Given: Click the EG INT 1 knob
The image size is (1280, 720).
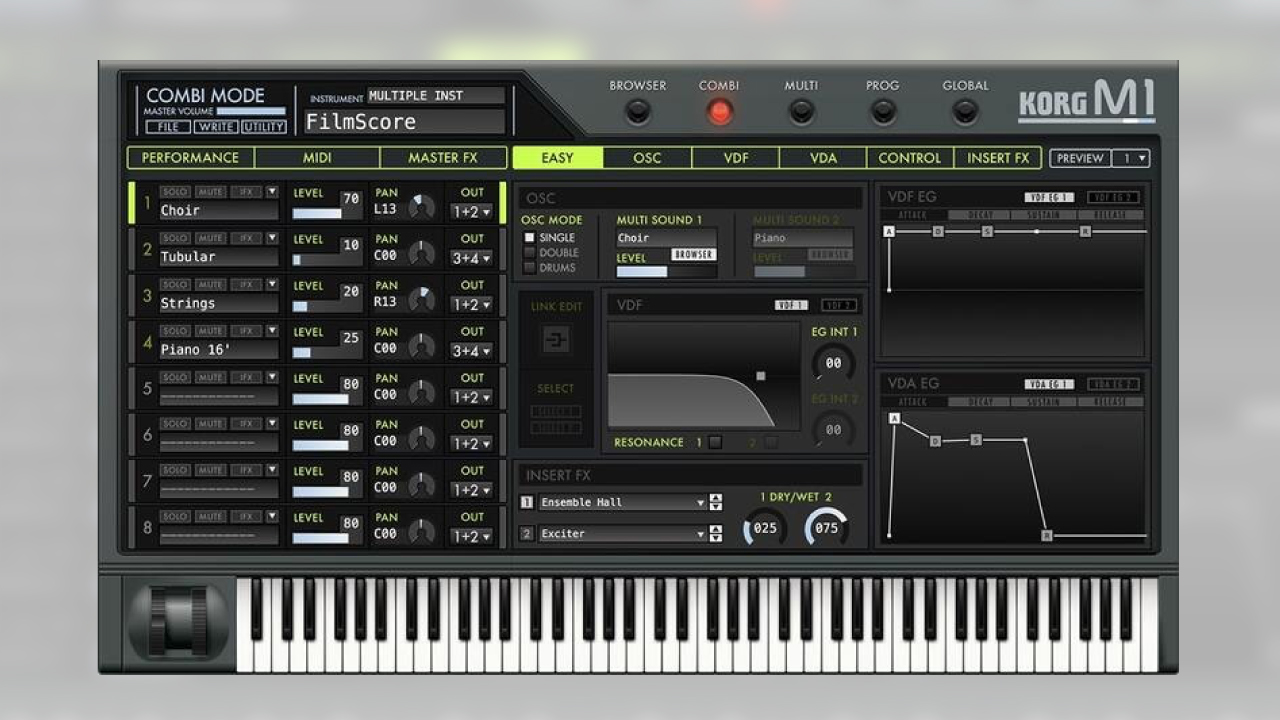Looking at the screenshot, I should click(x=832, y=361).
